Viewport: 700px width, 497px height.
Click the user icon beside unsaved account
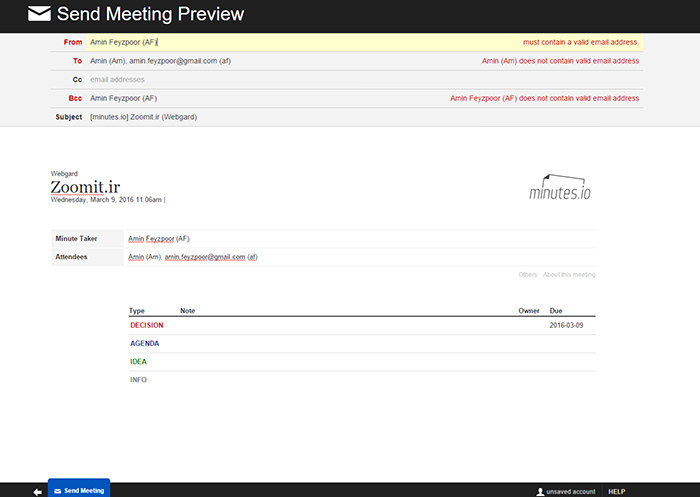pos(540,492)
